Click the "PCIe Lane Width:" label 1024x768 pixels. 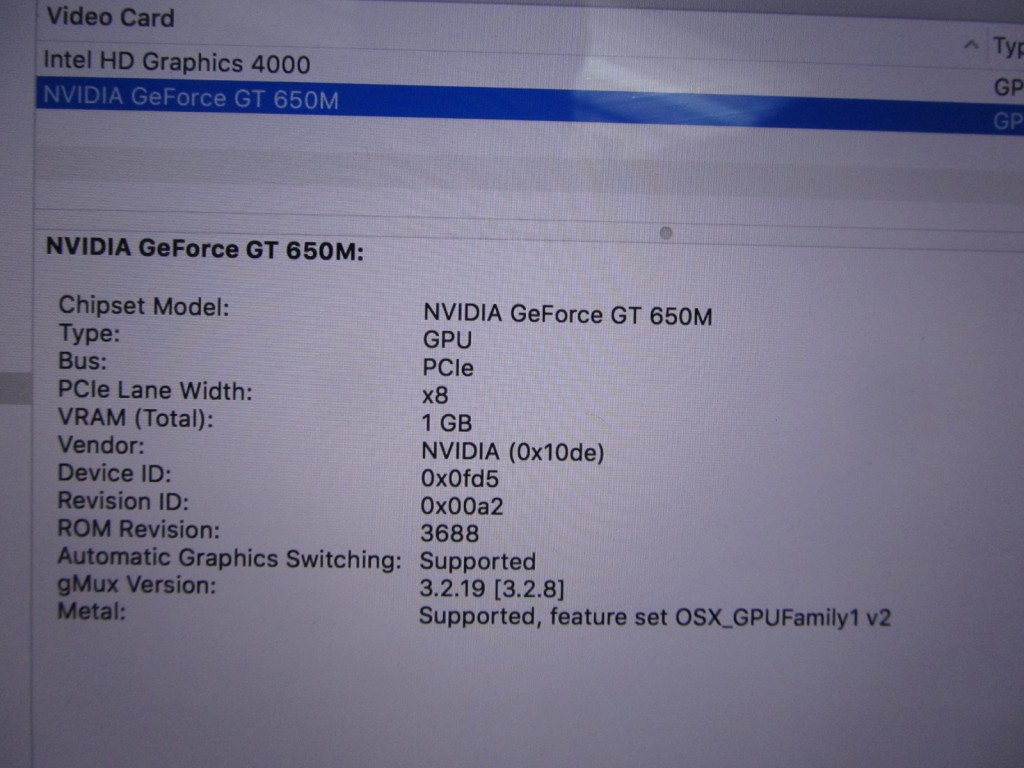point(155,391)
